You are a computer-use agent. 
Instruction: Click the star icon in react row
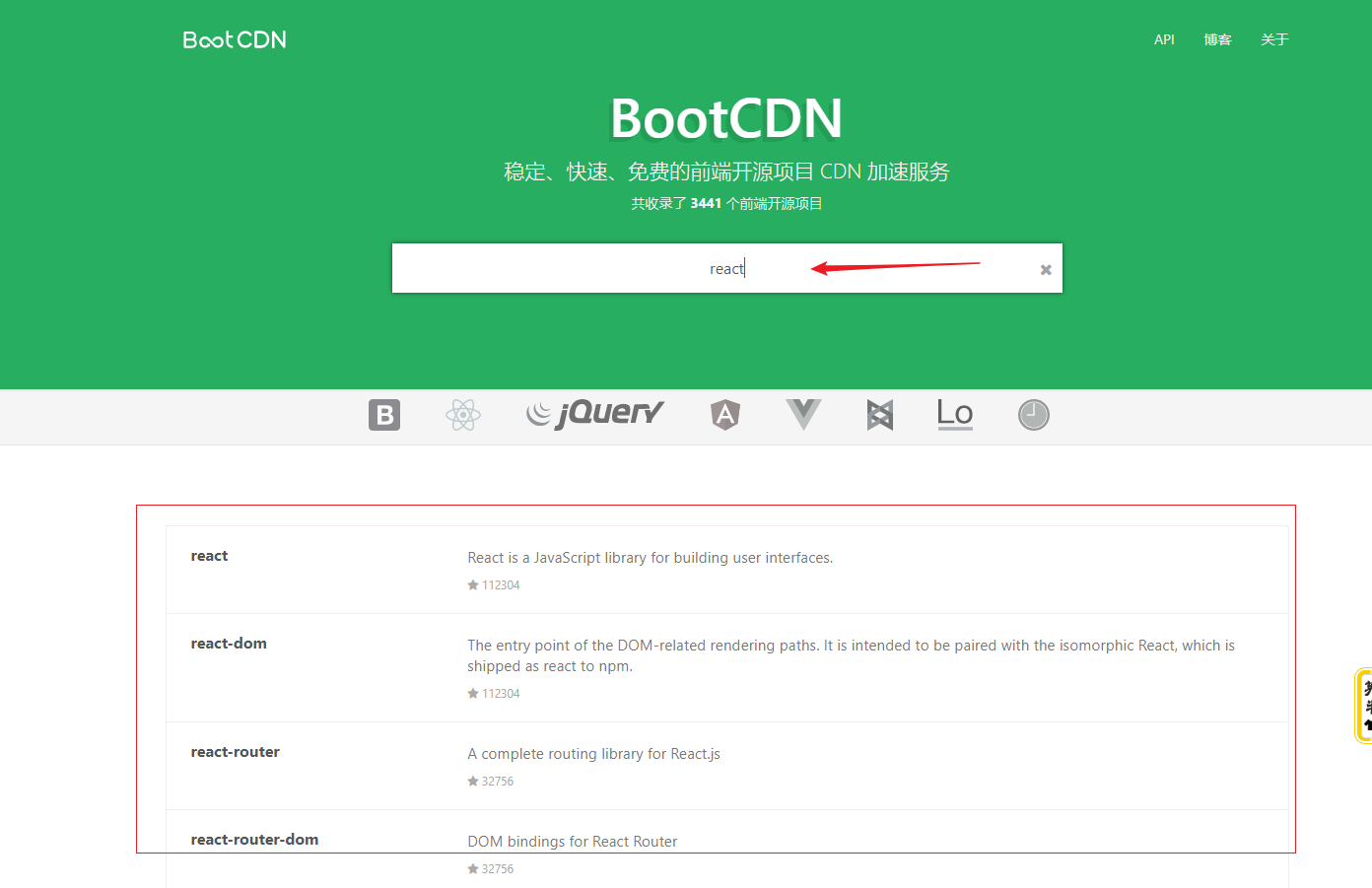(473, 585)
